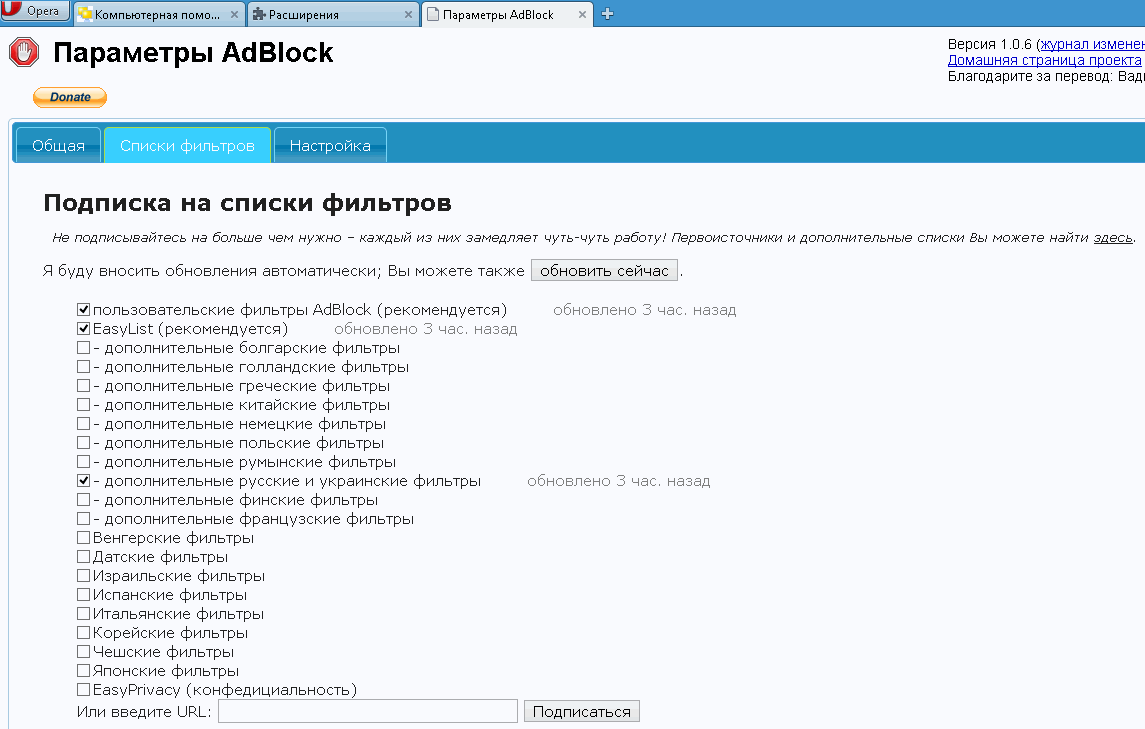Switch to the Компьютерная помощь browser tab
Screen dimensions: 1145x729
[158, 15]
